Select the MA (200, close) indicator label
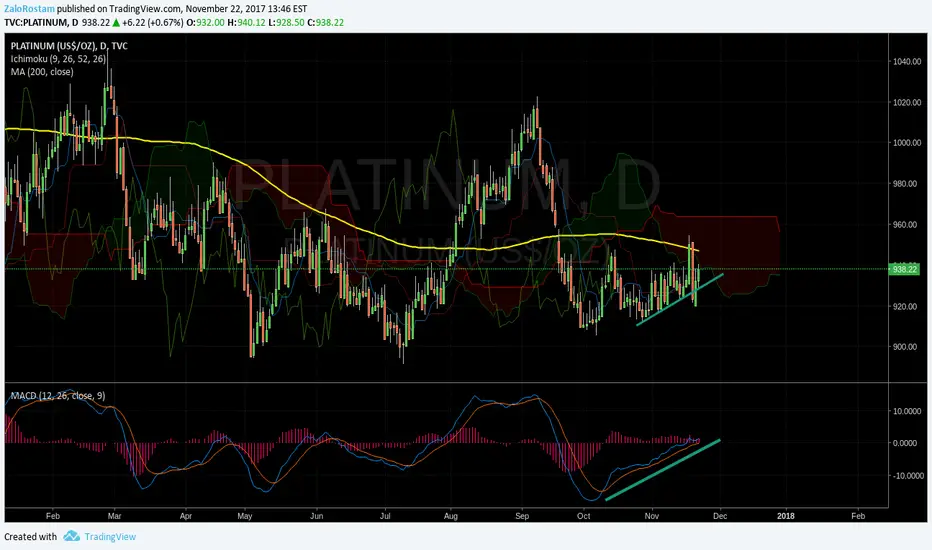This screenshot has height=550, width=932. [42, 72]
